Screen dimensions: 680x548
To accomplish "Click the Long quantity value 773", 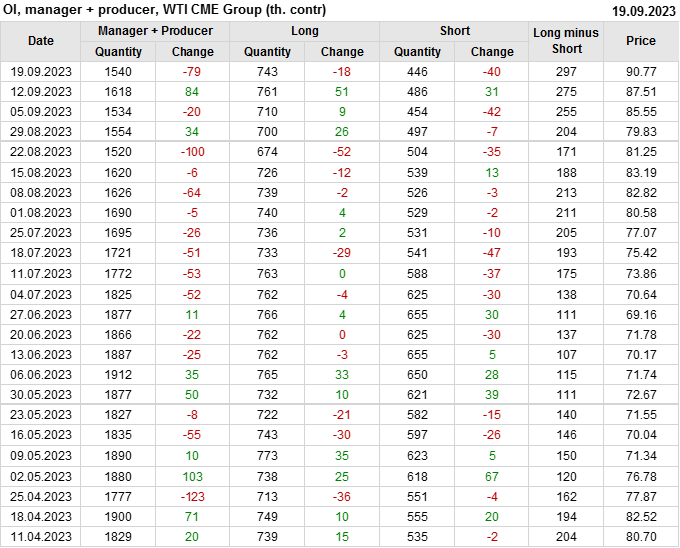I will (268, 456).
